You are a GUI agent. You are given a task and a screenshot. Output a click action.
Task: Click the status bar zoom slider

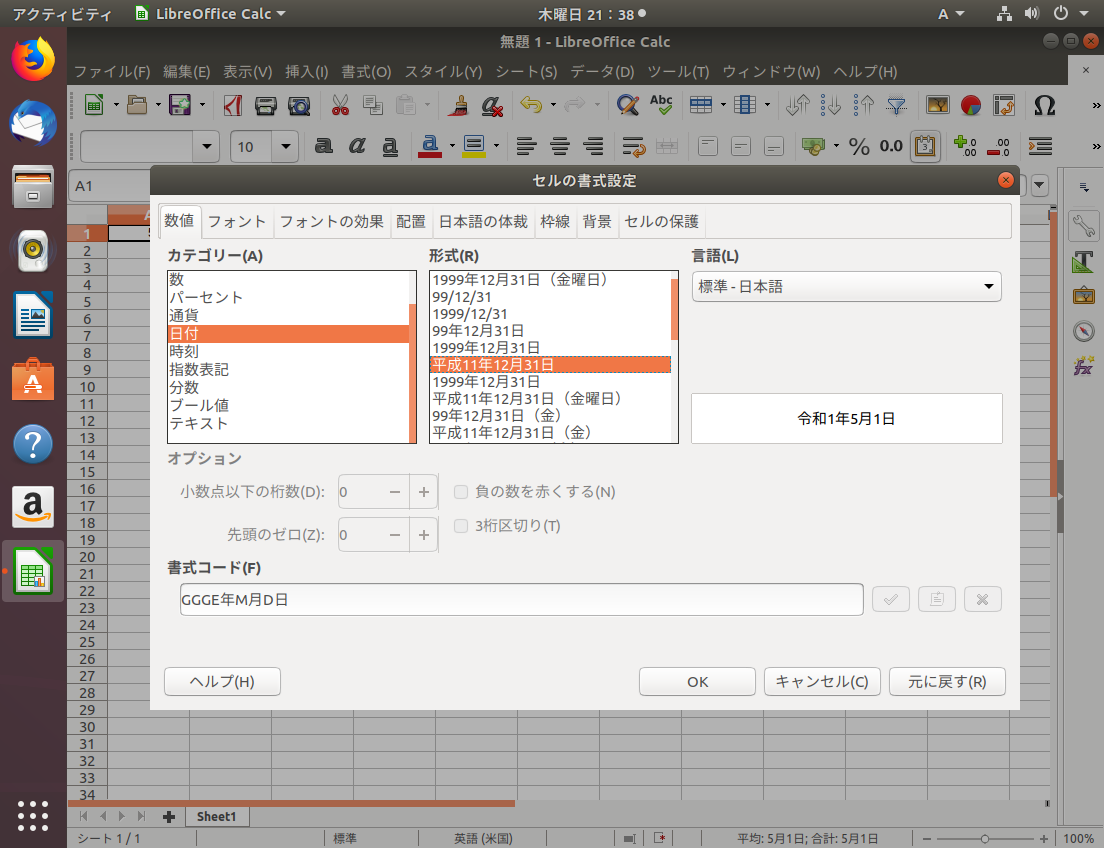985,838
